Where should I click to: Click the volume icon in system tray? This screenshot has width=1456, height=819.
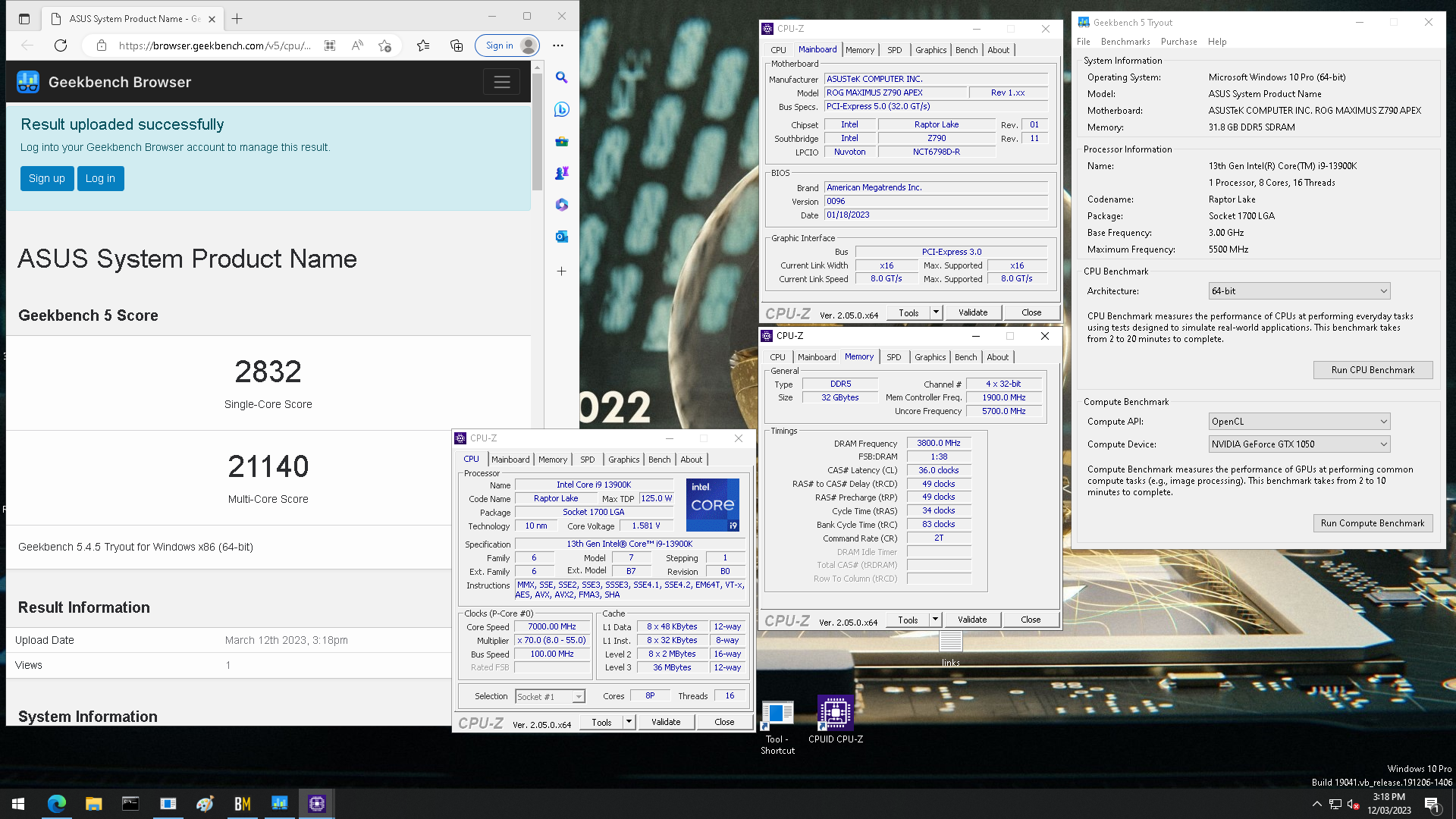pos(1354,804)
